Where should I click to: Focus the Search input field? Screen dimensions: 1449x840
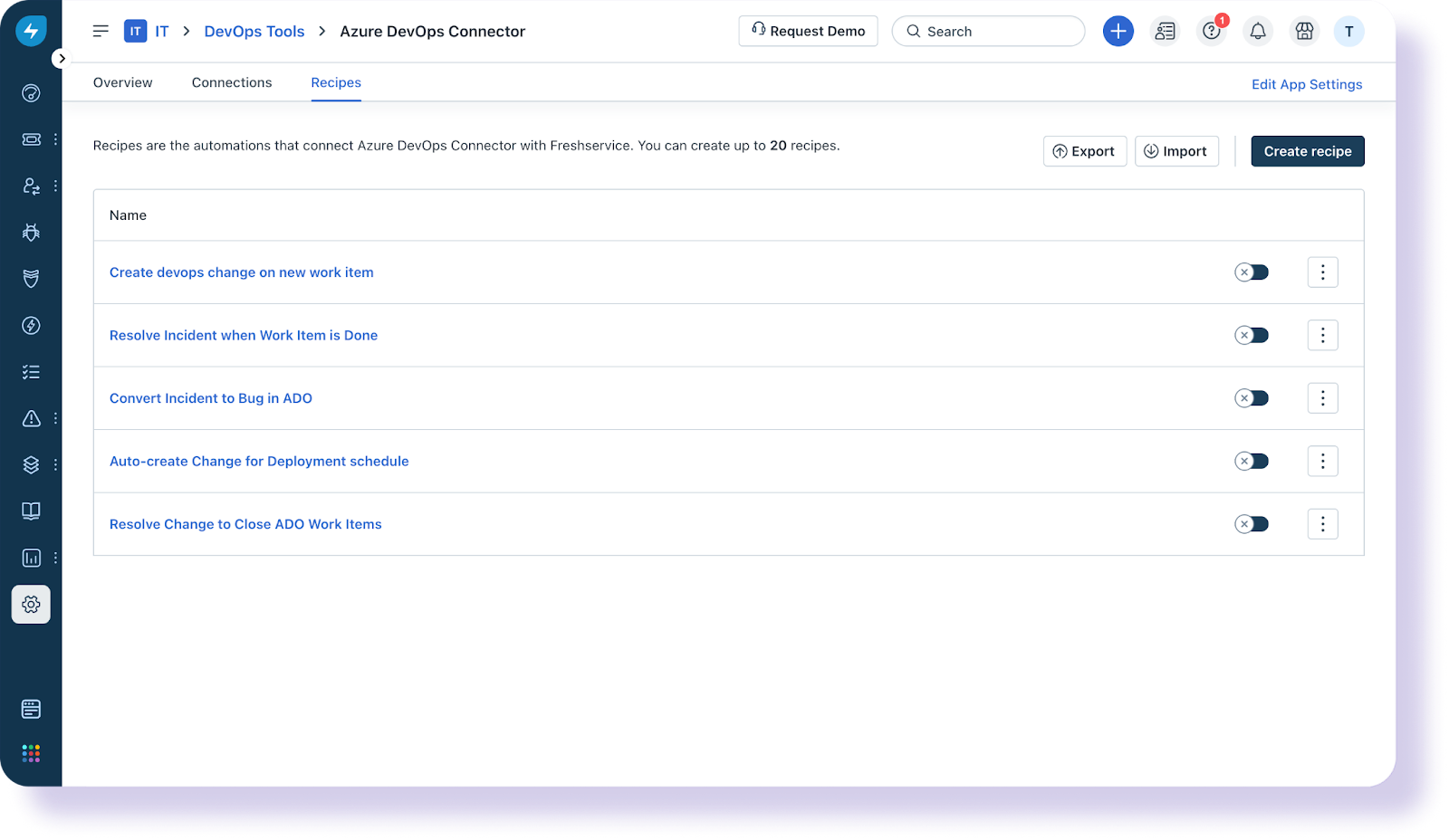[x=988, y=31]
